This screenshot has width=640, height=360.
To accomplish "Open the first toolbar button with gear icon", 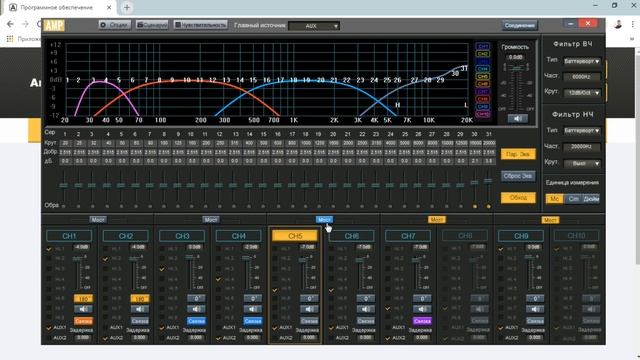I will [114, 25].
